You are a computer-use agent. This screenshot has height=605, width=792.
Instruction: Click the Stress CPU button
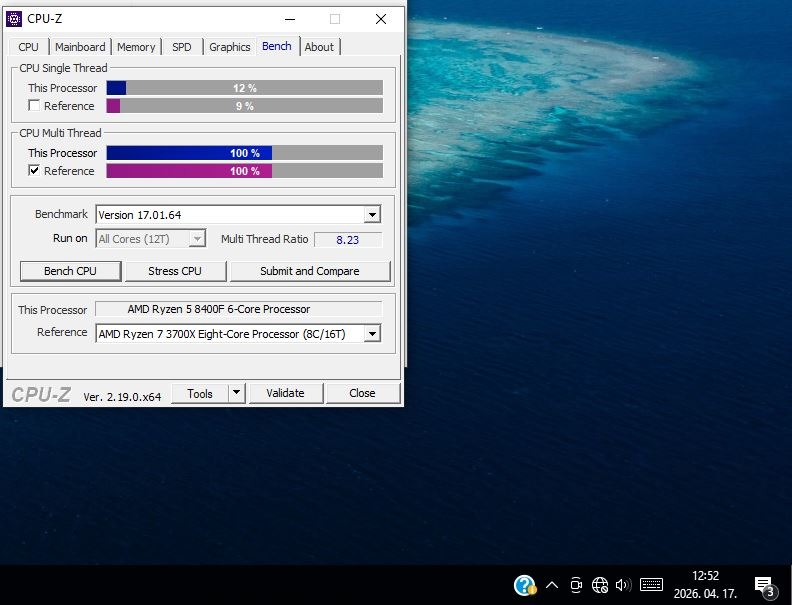pos(175,271)
